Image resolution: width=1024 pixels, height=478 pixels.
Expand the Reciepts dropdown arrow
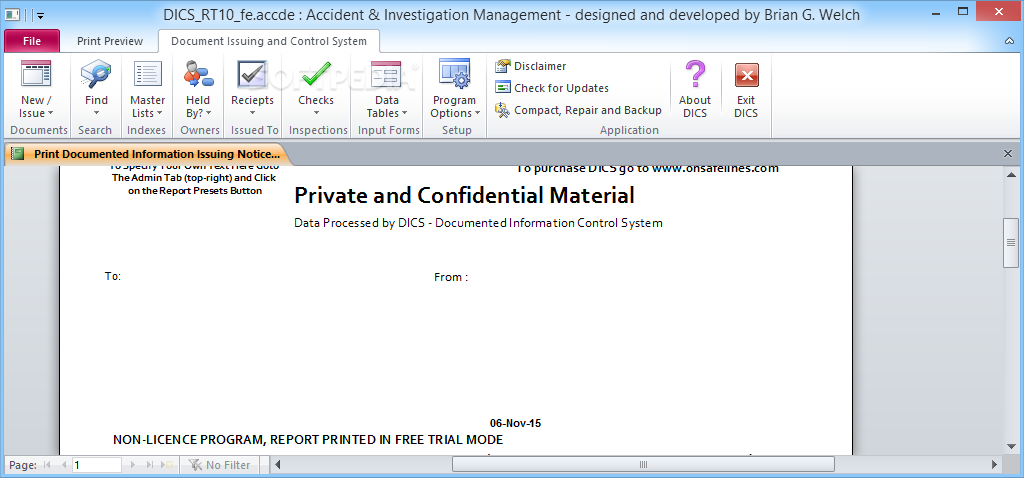coord(252,114)
